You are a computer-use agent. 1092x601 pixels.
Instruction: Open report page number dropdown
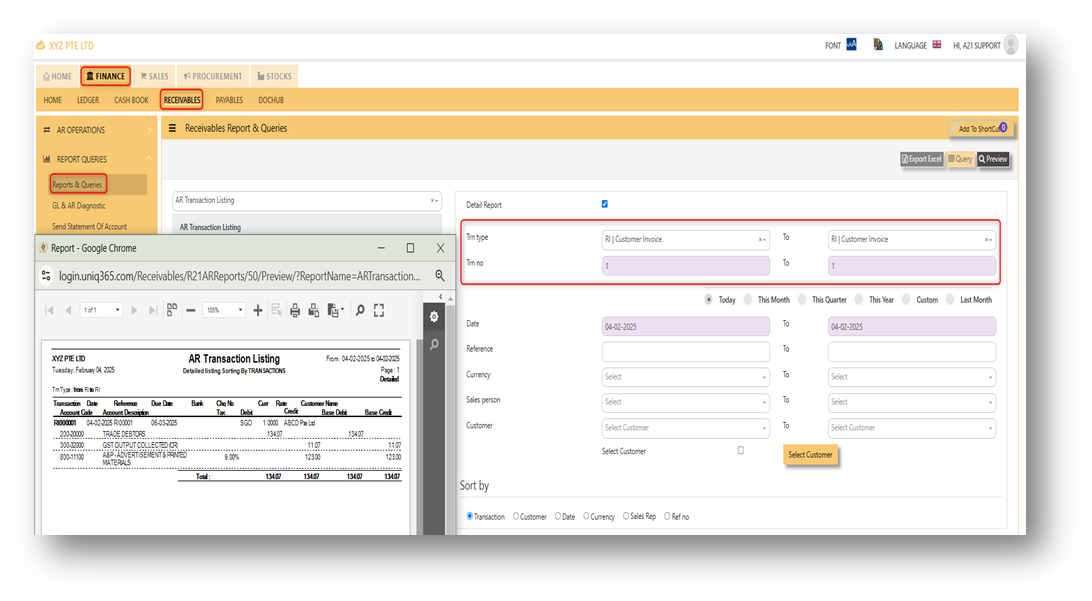coord(102,310)
